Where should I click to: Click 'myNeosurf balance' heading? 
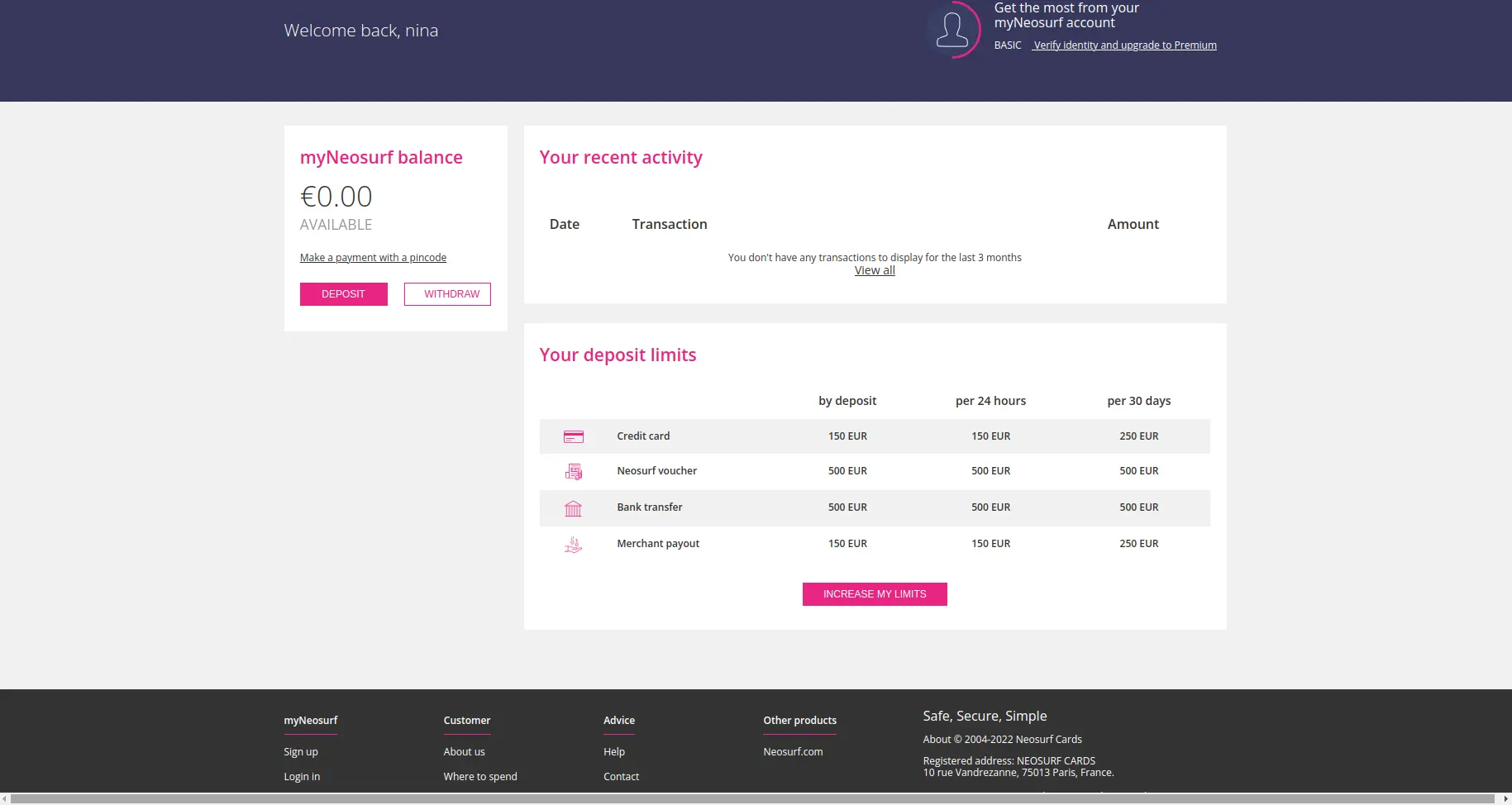[381, 158]
